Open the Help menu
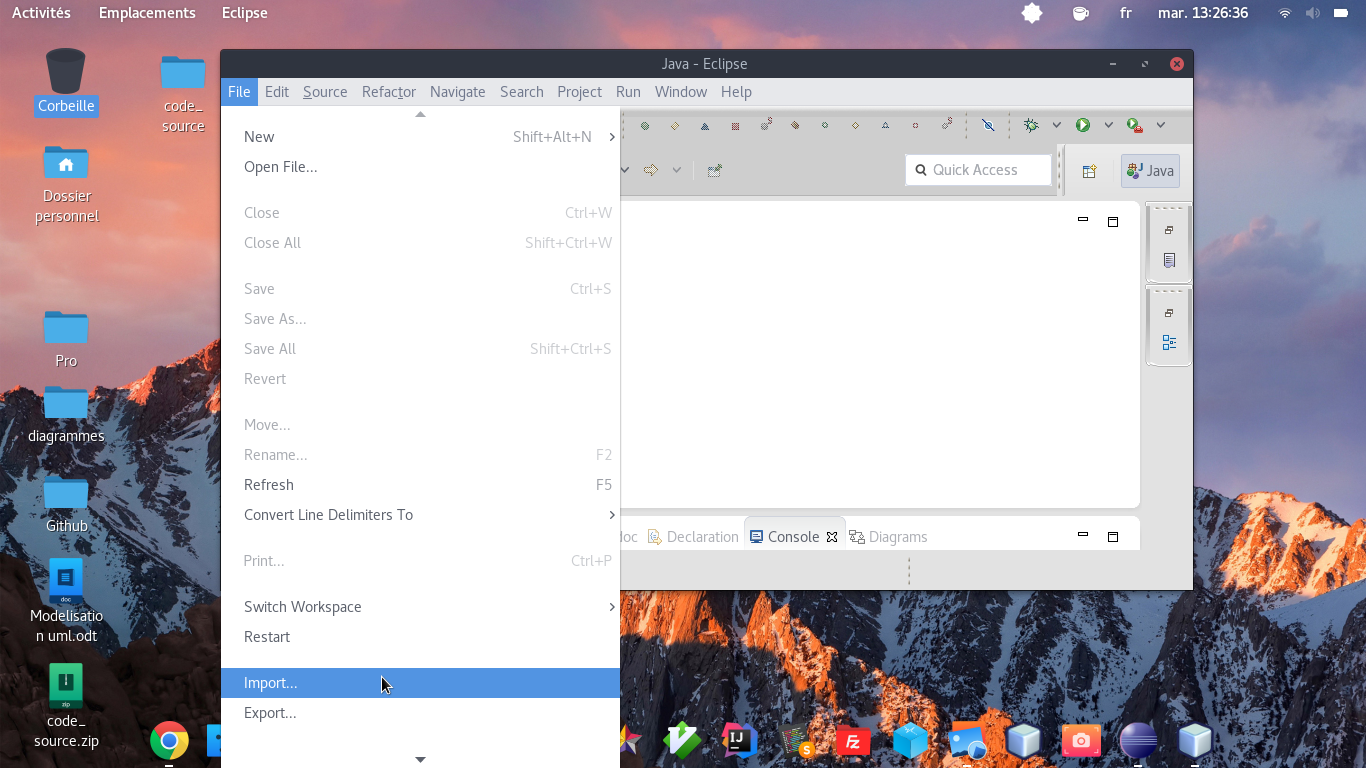 click(x=736, y=92)
